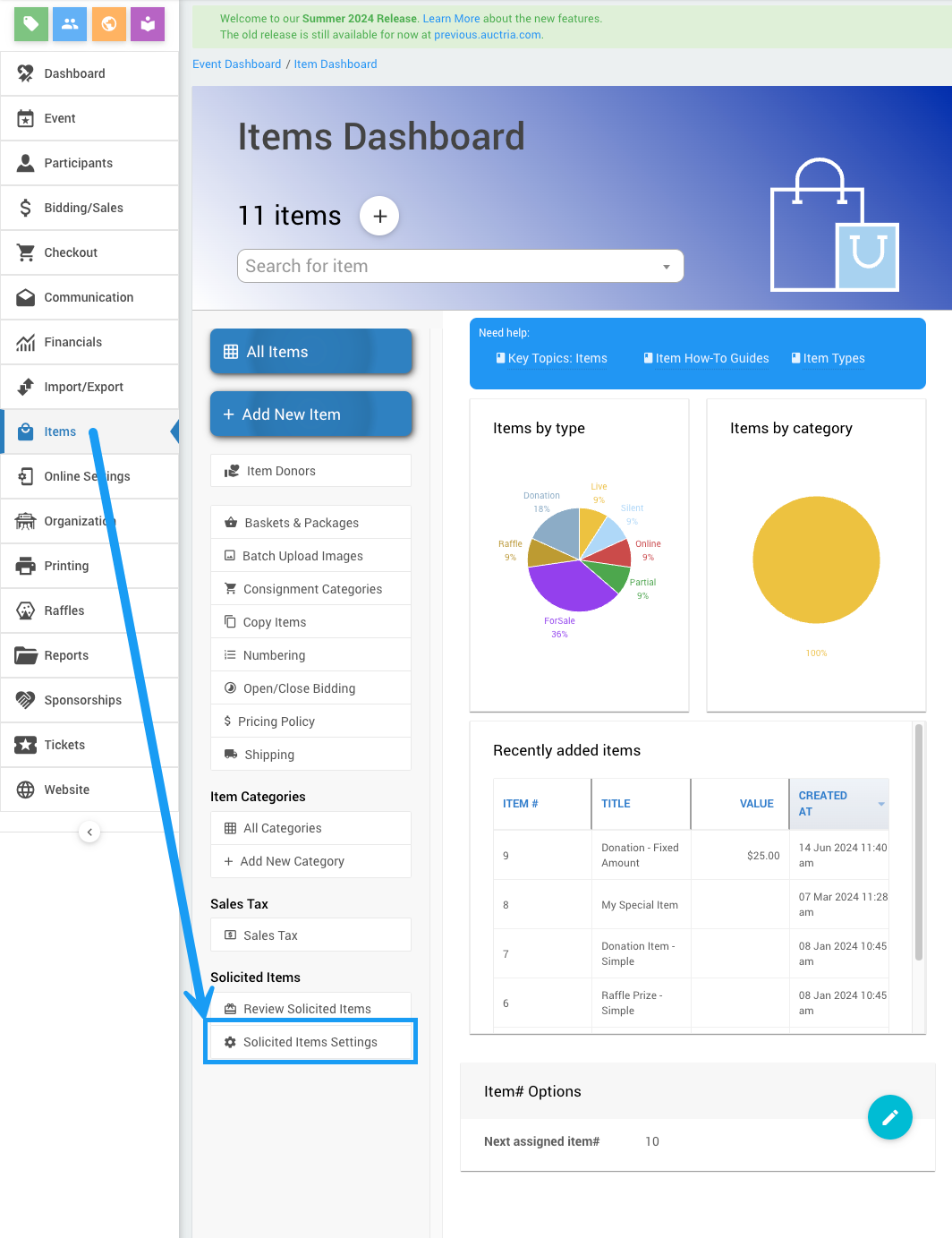The image size is (952, 1238).
Task: Click the teal pencil edit button
Action: [889, 1117]
